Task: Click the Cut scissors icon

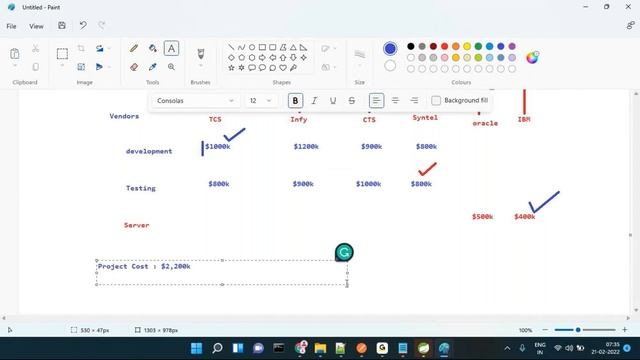Action: click(x=36, y=49)
